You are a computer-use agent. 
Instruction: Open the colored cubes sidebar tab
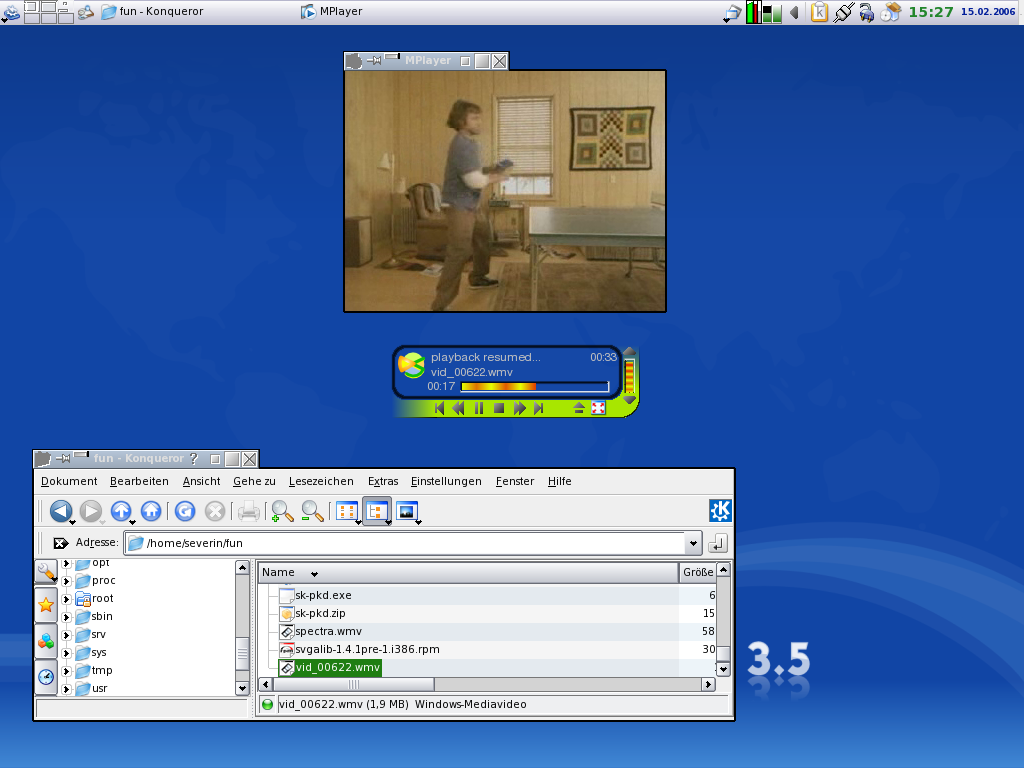click(x=46, y=641)
